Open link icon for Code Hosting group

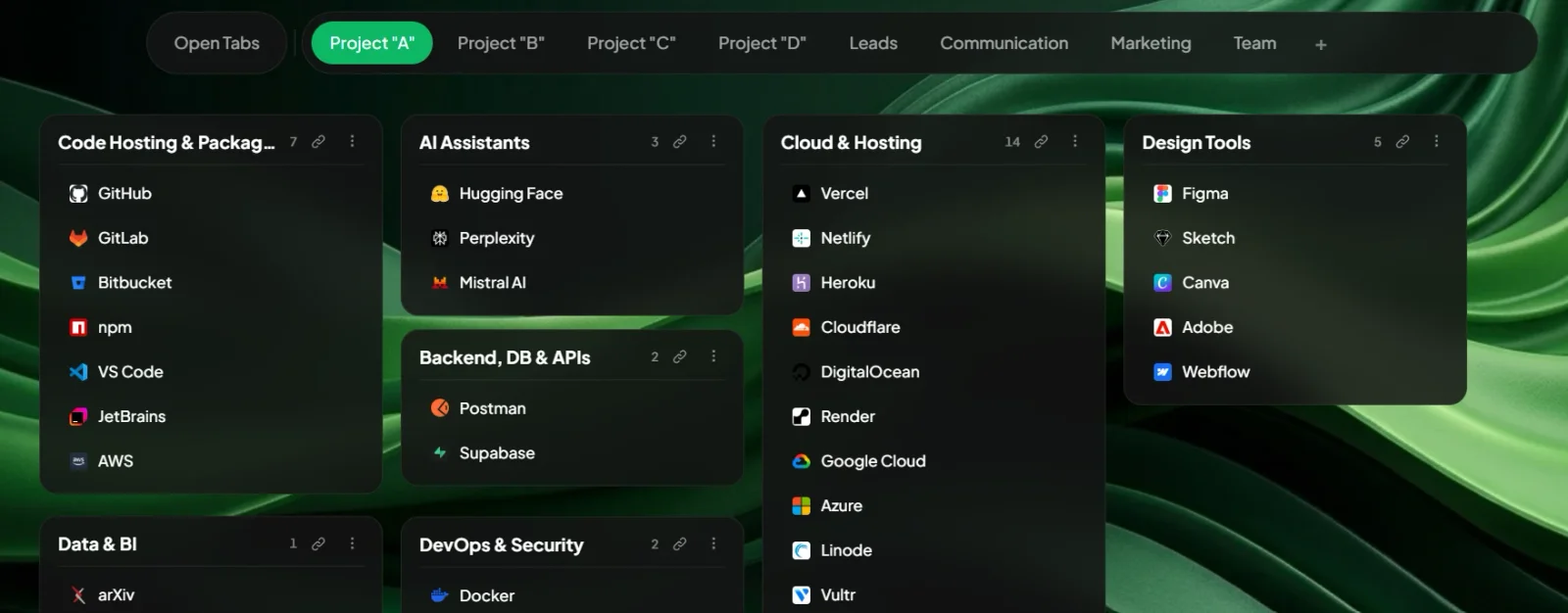coord(318,142)
